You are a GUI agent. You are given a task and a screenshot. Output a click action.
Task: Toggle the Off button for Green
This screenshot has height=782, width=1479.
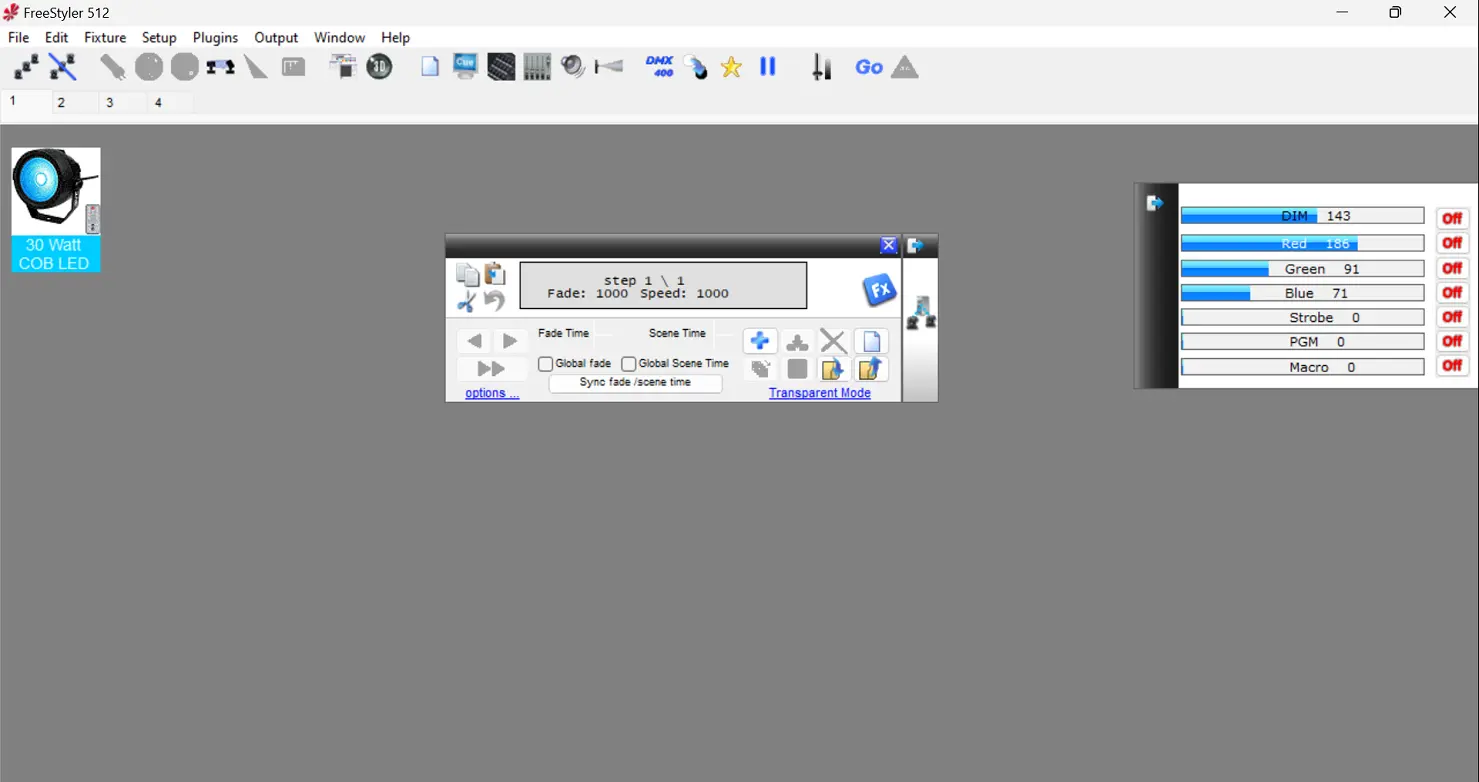(1452, 268)
